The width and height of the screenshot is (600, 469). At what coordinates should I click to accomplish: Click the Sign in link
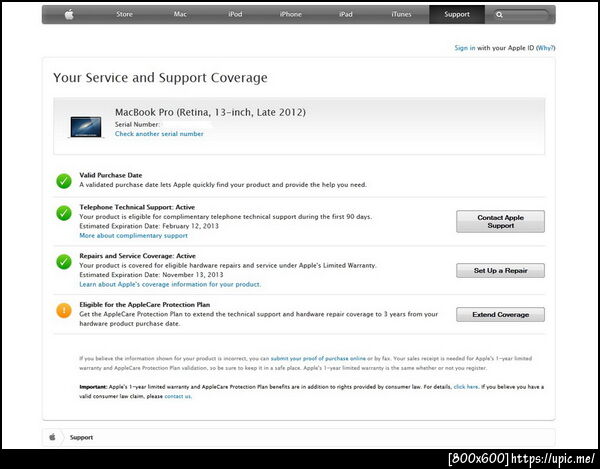tap(465, 48)
